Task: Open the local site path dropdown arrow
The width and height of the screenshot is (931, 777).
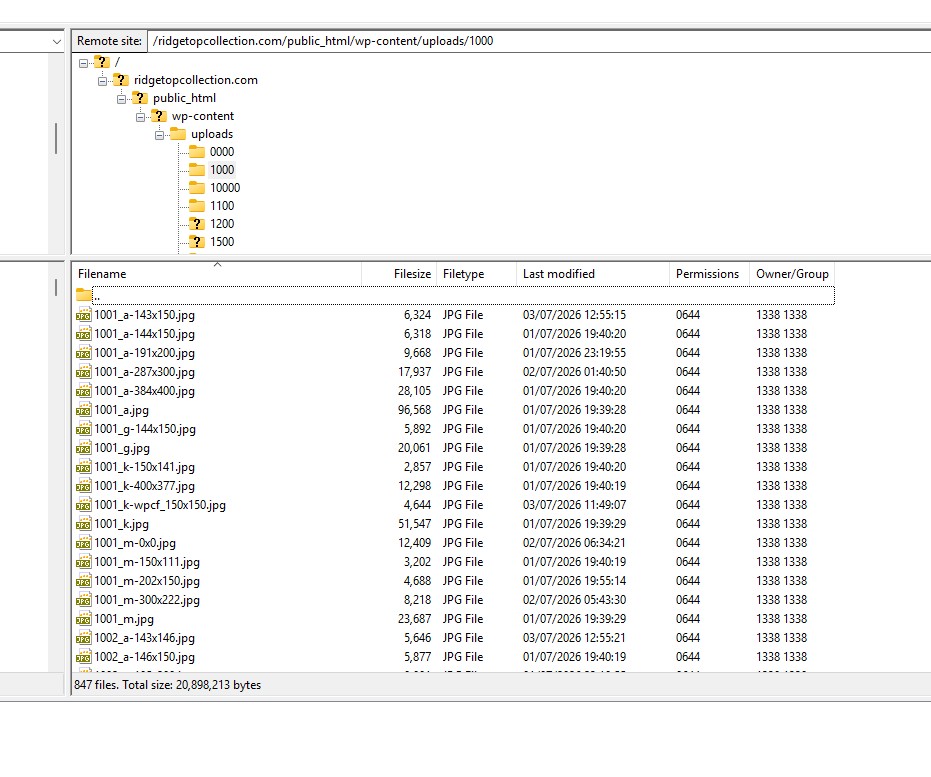Action: tap(56, 42)
